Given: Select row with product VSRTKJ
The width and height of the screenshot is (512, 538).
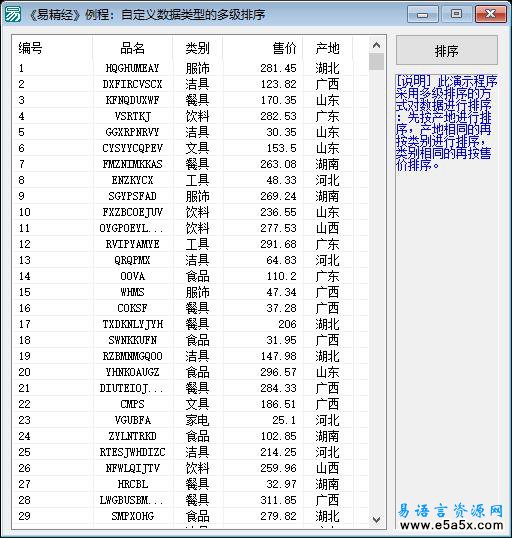Looking at the screenshot, I should [x=191, y=116].
